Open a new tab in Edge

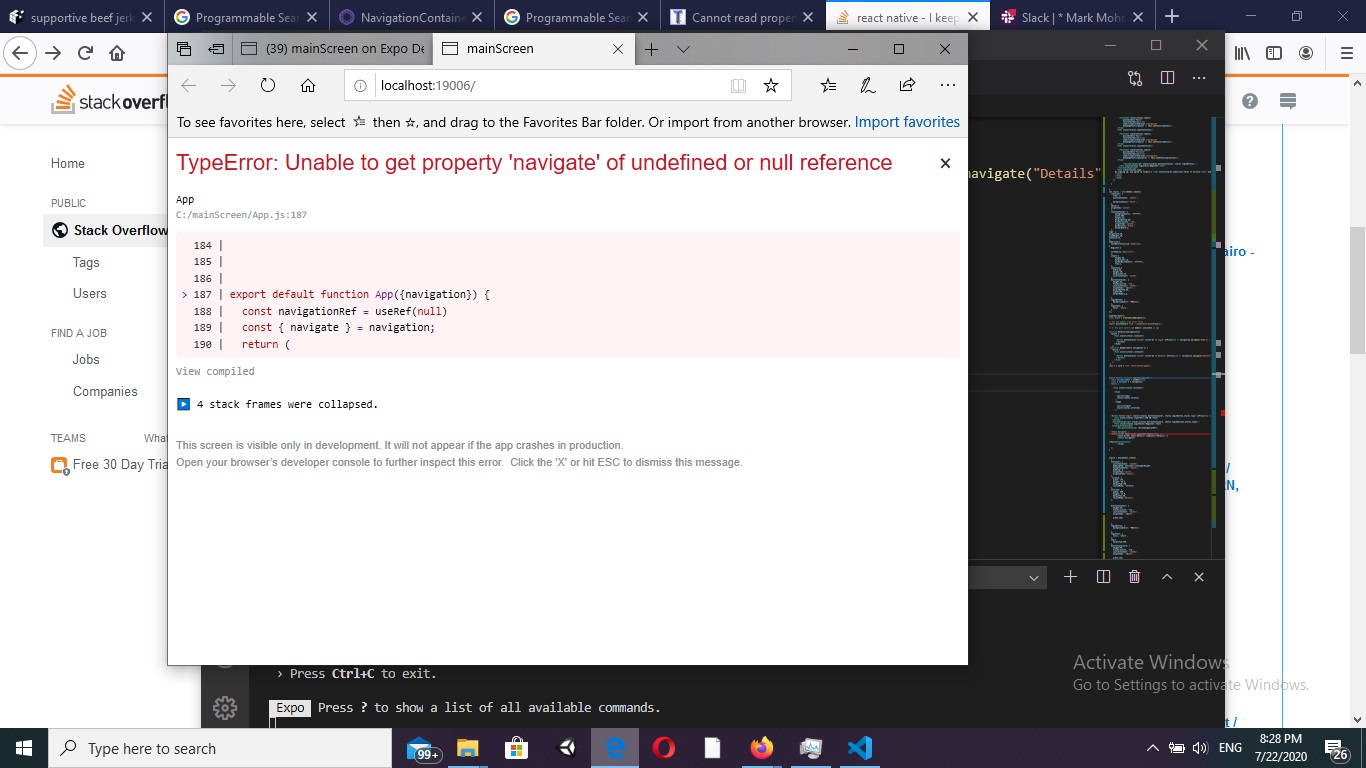click(651, 49)
